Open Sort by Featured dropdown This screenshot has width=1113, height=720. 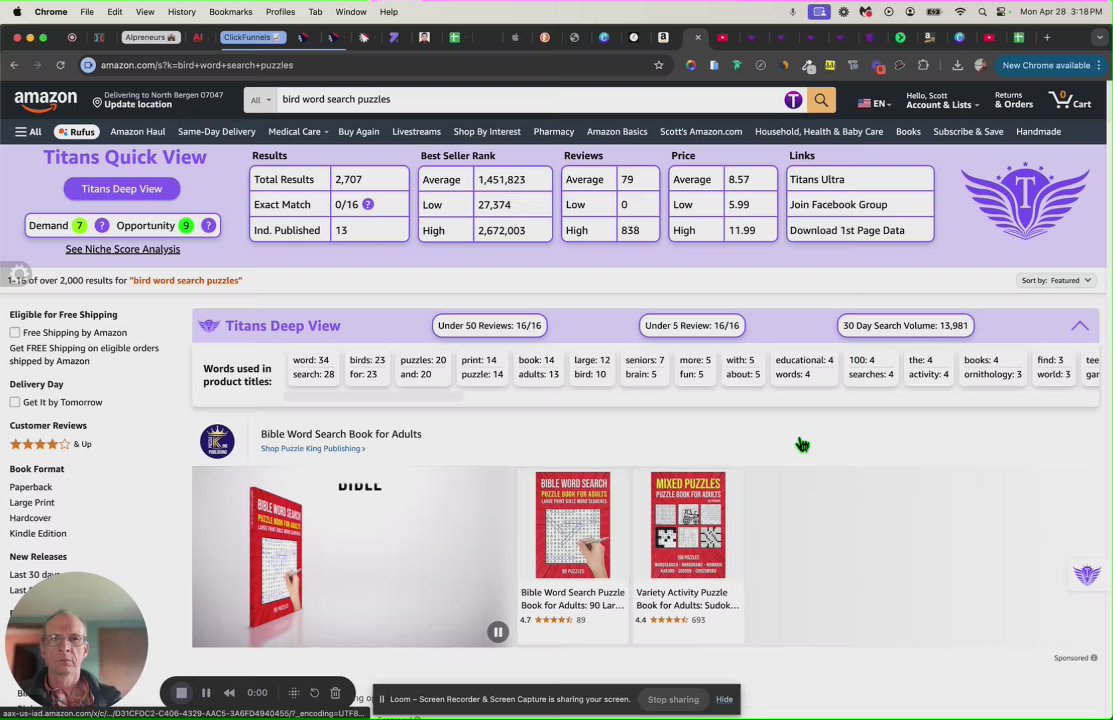pos(1056,280)
